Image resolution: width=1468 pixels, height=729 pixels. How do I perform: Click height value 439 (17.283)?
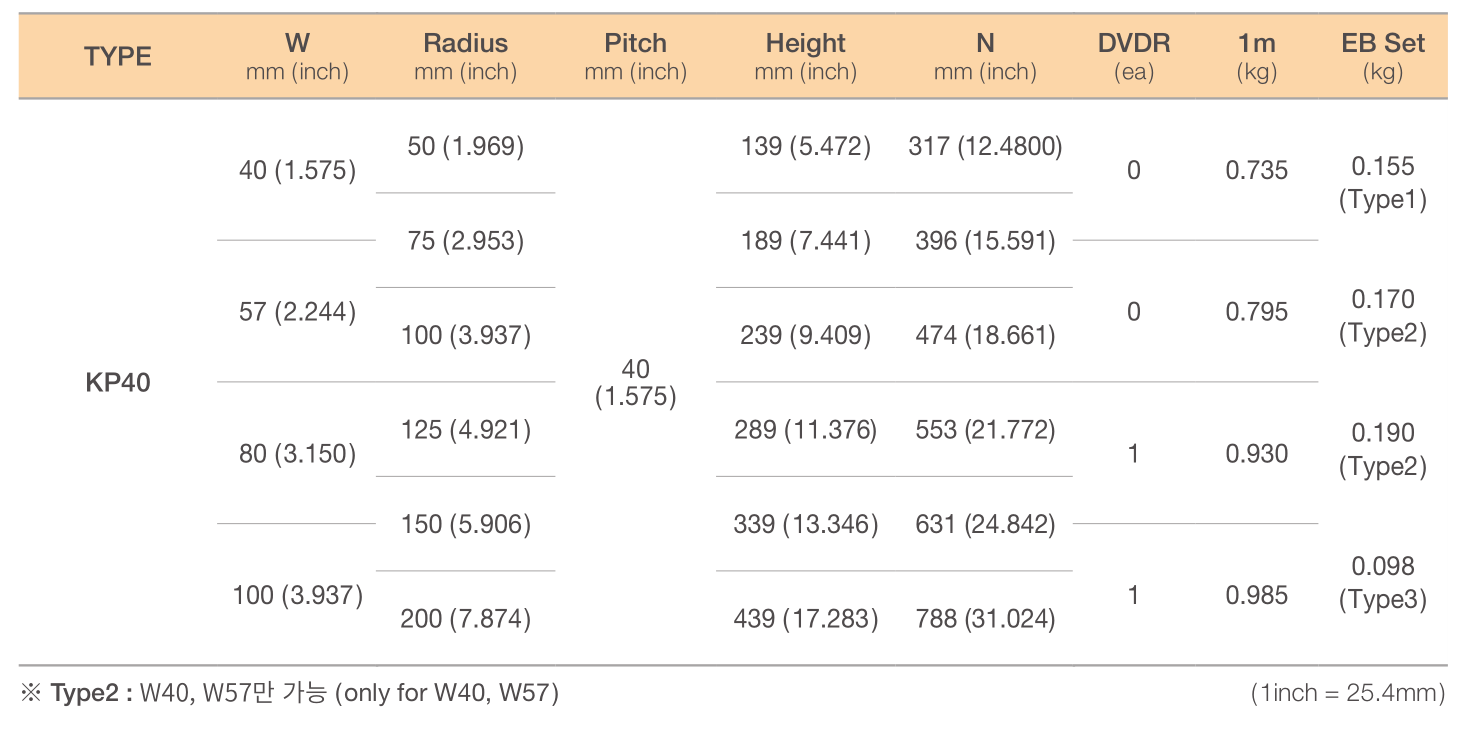coord(806,619)
